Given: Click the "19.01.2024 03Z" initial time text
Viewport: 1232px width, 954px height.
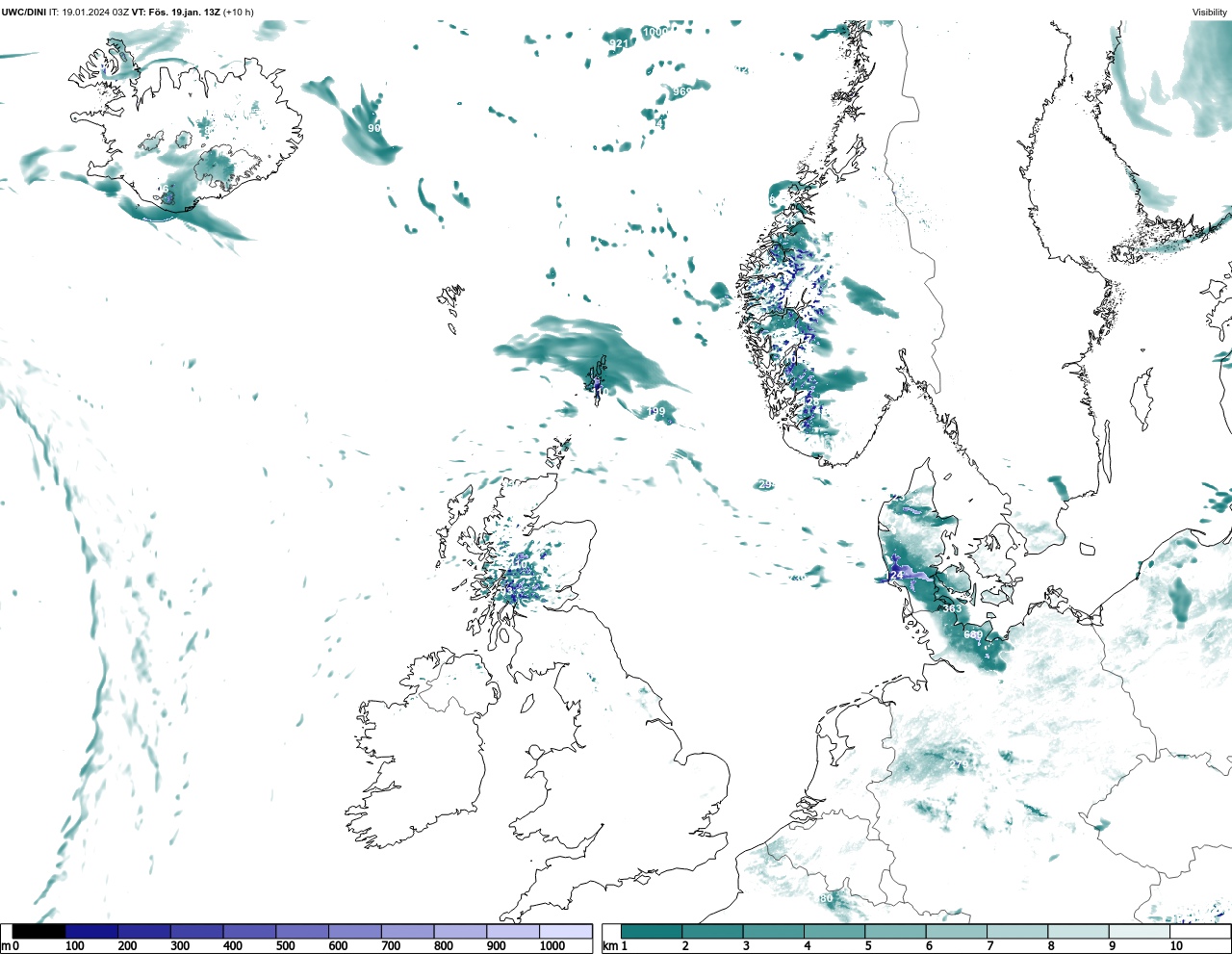Looking at the screenshot, I should [96, 13].
